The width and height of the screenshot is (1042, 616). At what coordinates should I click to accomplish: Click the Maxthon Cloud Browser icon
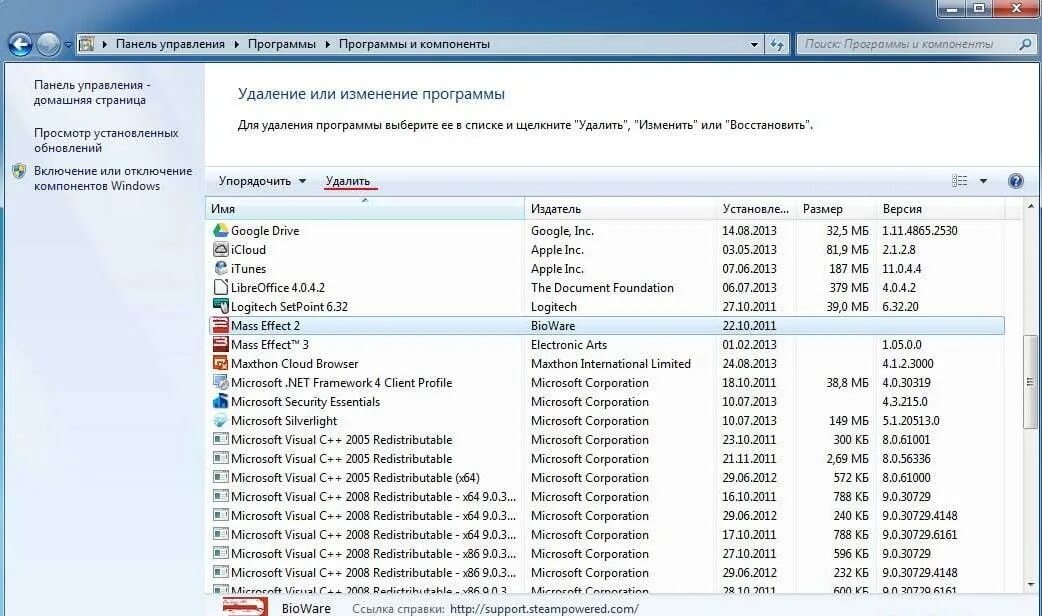[221, 363]
